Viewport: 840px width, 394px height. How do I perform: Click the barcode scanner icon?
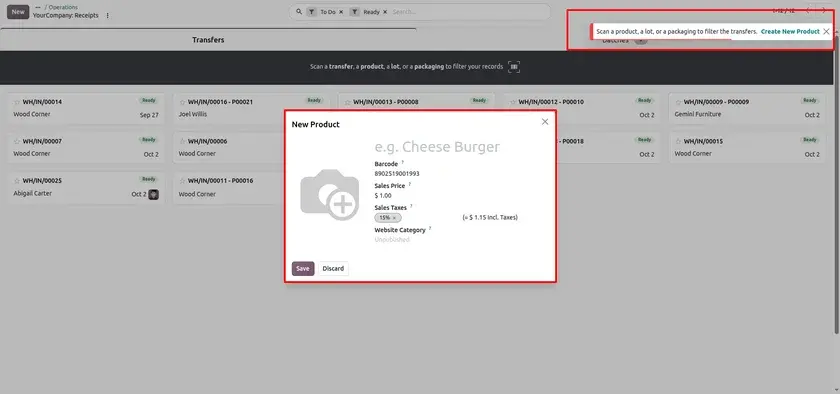pyautogui.click(x=514, y=67)
